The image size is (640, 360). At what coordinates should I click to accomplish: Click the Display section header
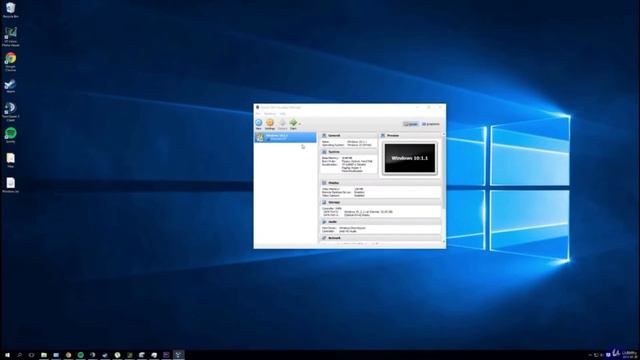coord(380,183)
